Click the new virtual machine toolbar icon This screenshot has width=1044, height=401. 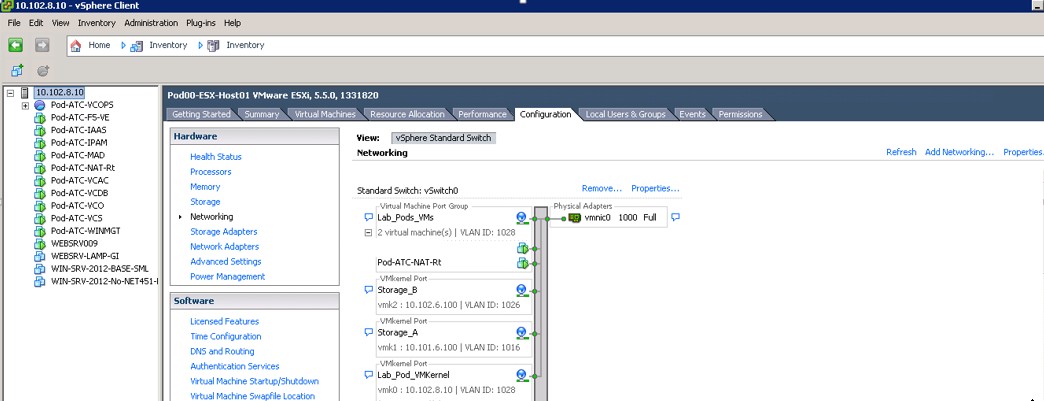tap(17, 71)
